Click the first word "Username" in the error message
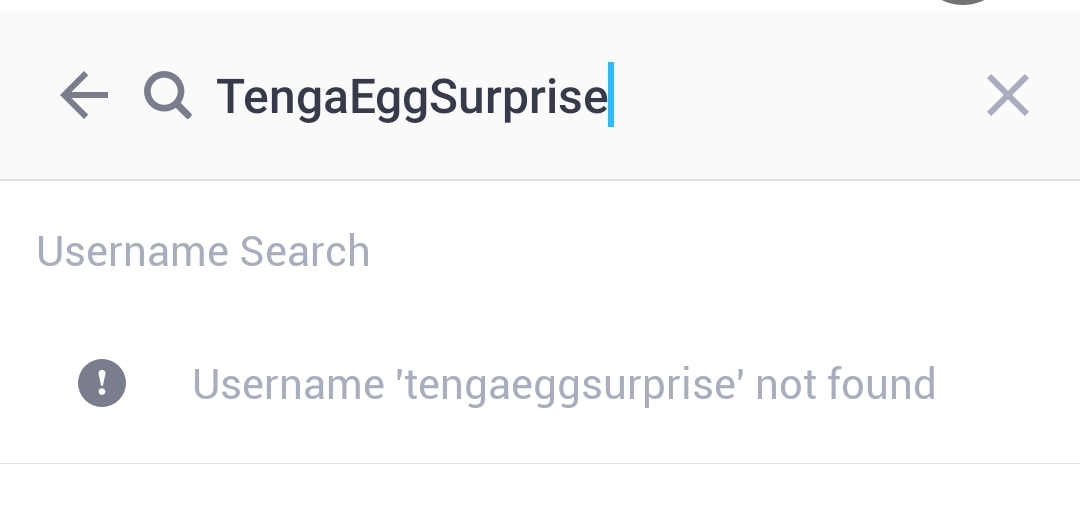 [288, 384]
